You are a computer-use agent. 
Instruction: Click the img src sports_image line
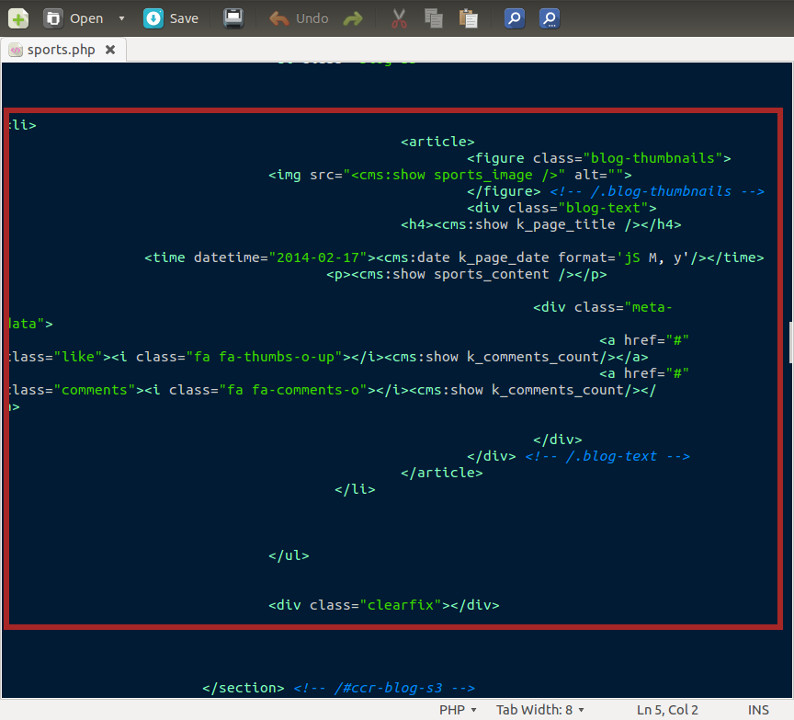pyautogui.click(x=450, y=175)
